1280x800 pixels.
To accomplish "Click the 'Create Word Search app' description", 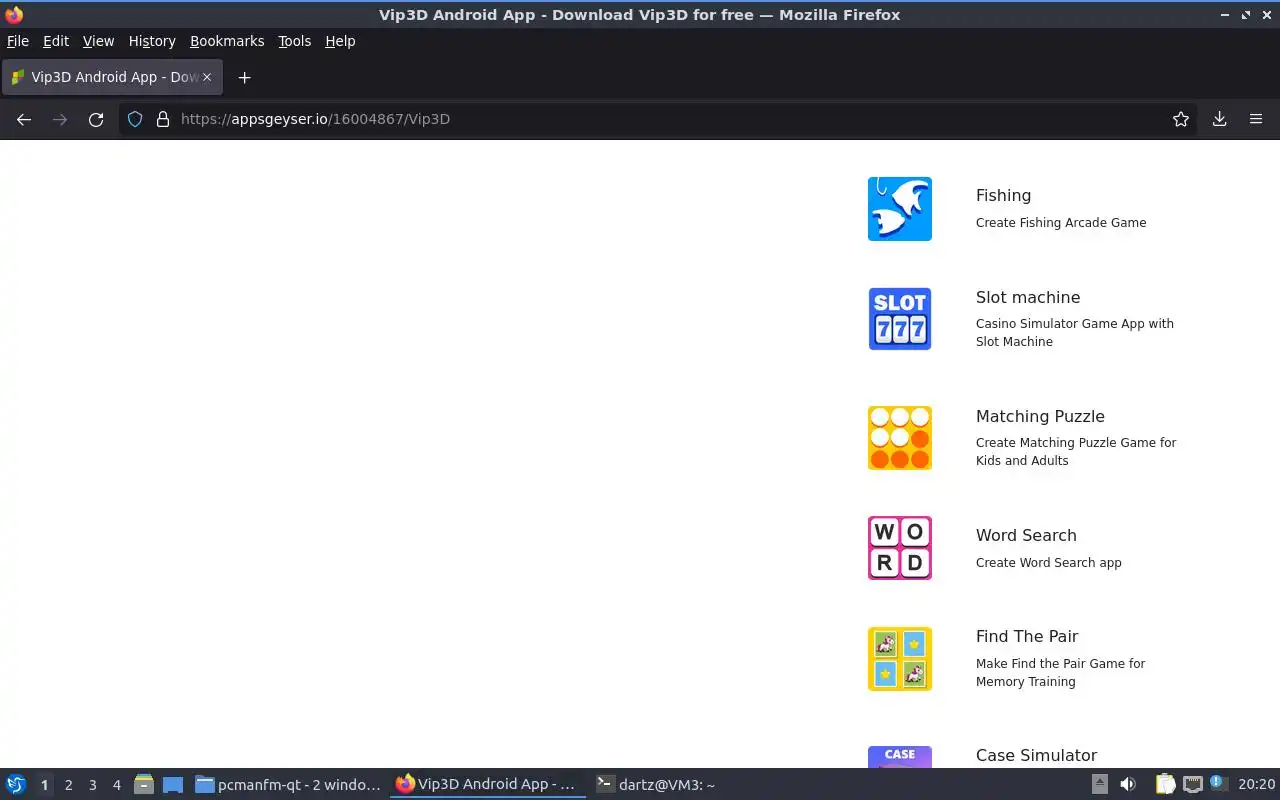I will click(x=1049, y=563).
